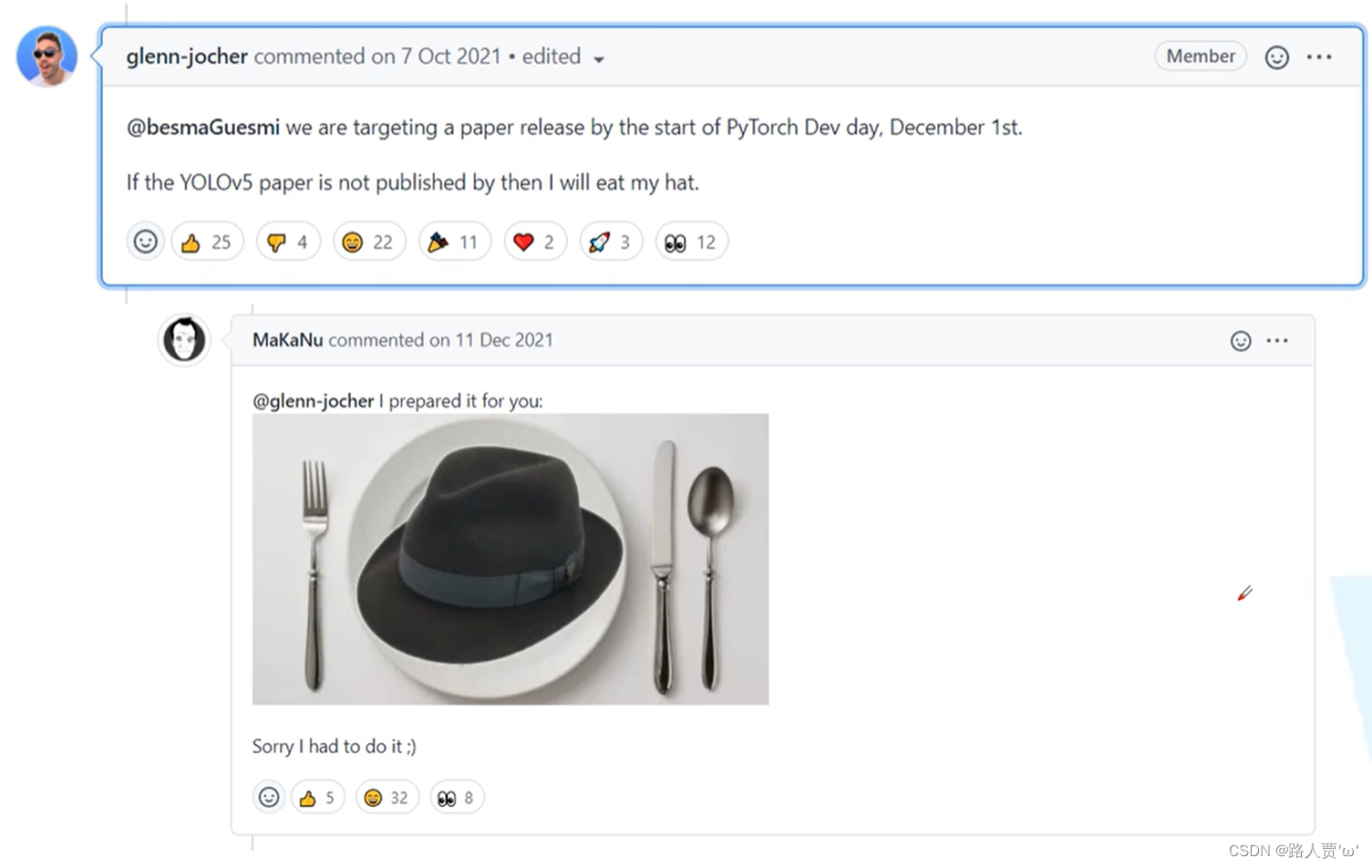Toggle thumbs up reaction showing 25

coord(207,242)
